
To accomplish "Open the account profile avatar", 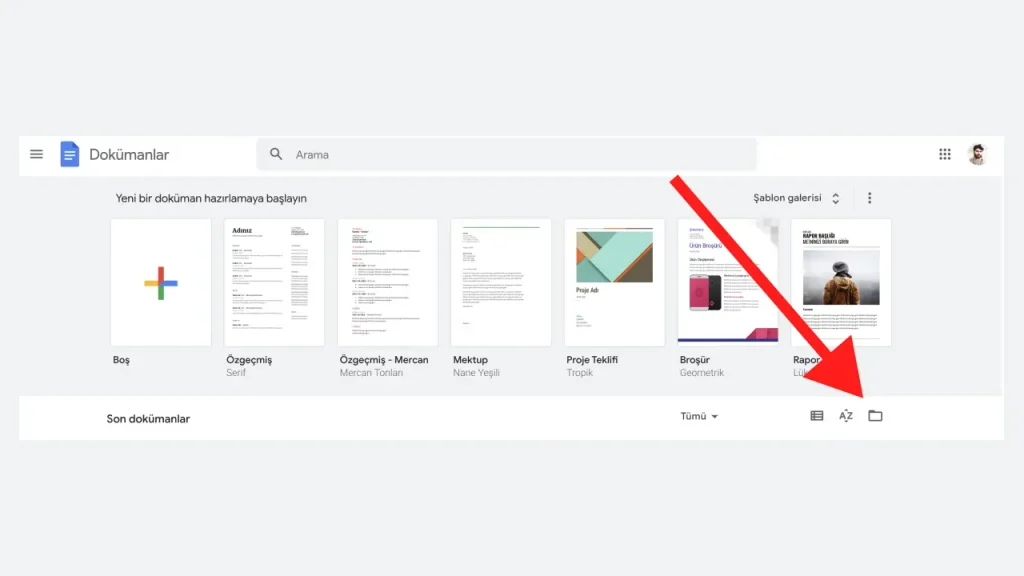I will pyautogui.click(x=977, y=154).
